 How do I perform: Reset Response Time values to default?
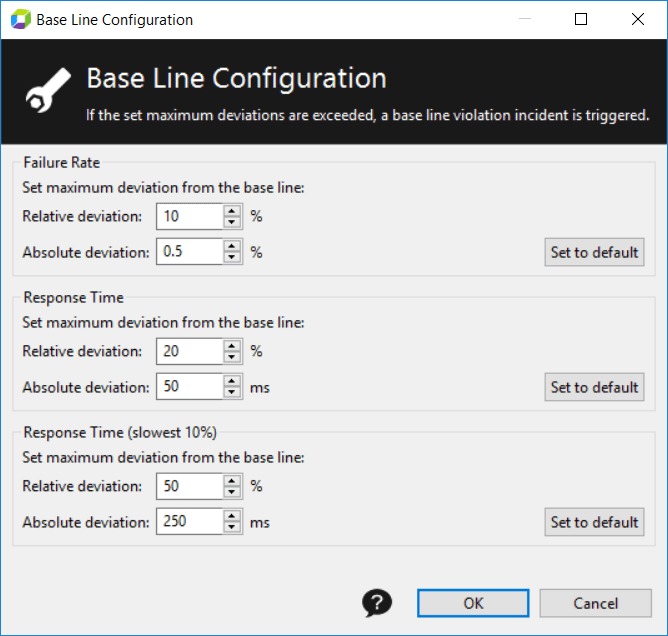coord(594,387)
